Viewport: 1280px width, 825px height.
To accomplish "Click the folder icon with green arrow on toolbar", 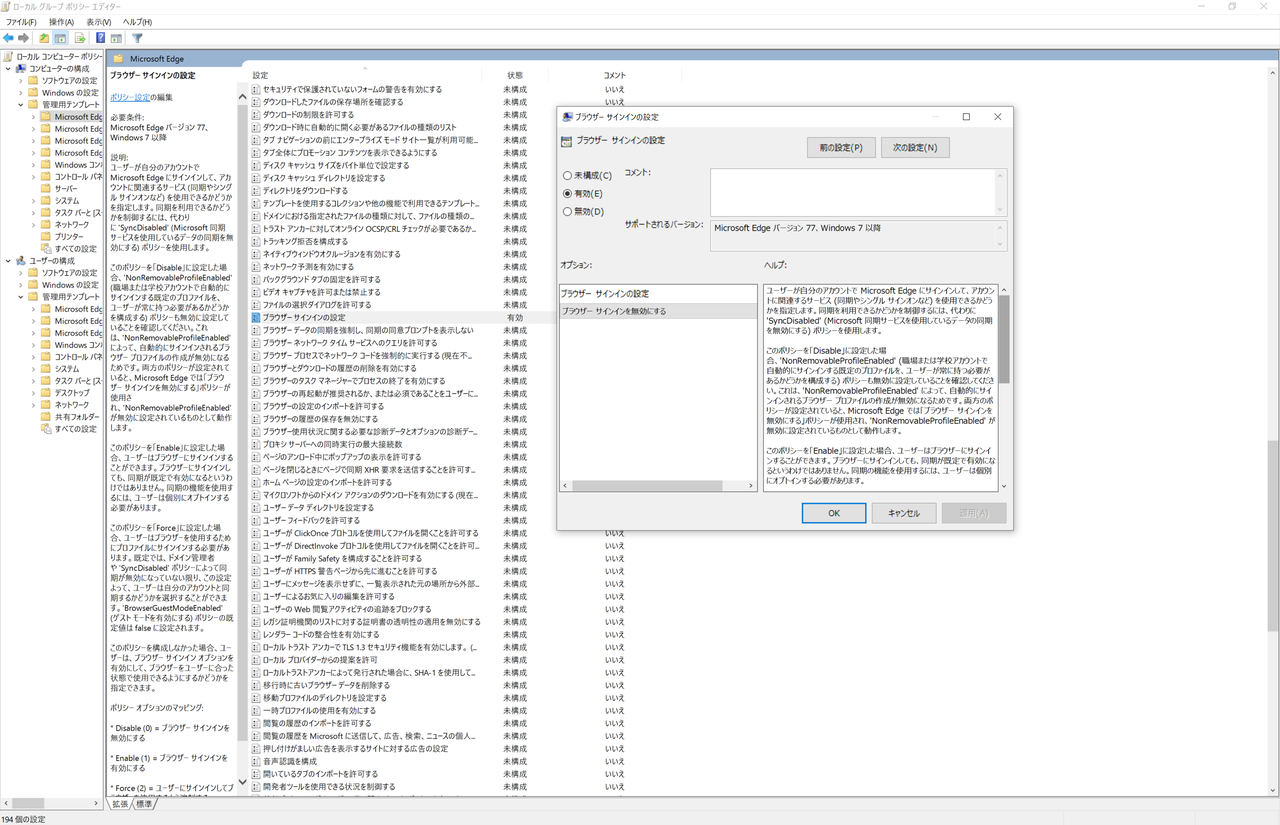I will (43, 37).
